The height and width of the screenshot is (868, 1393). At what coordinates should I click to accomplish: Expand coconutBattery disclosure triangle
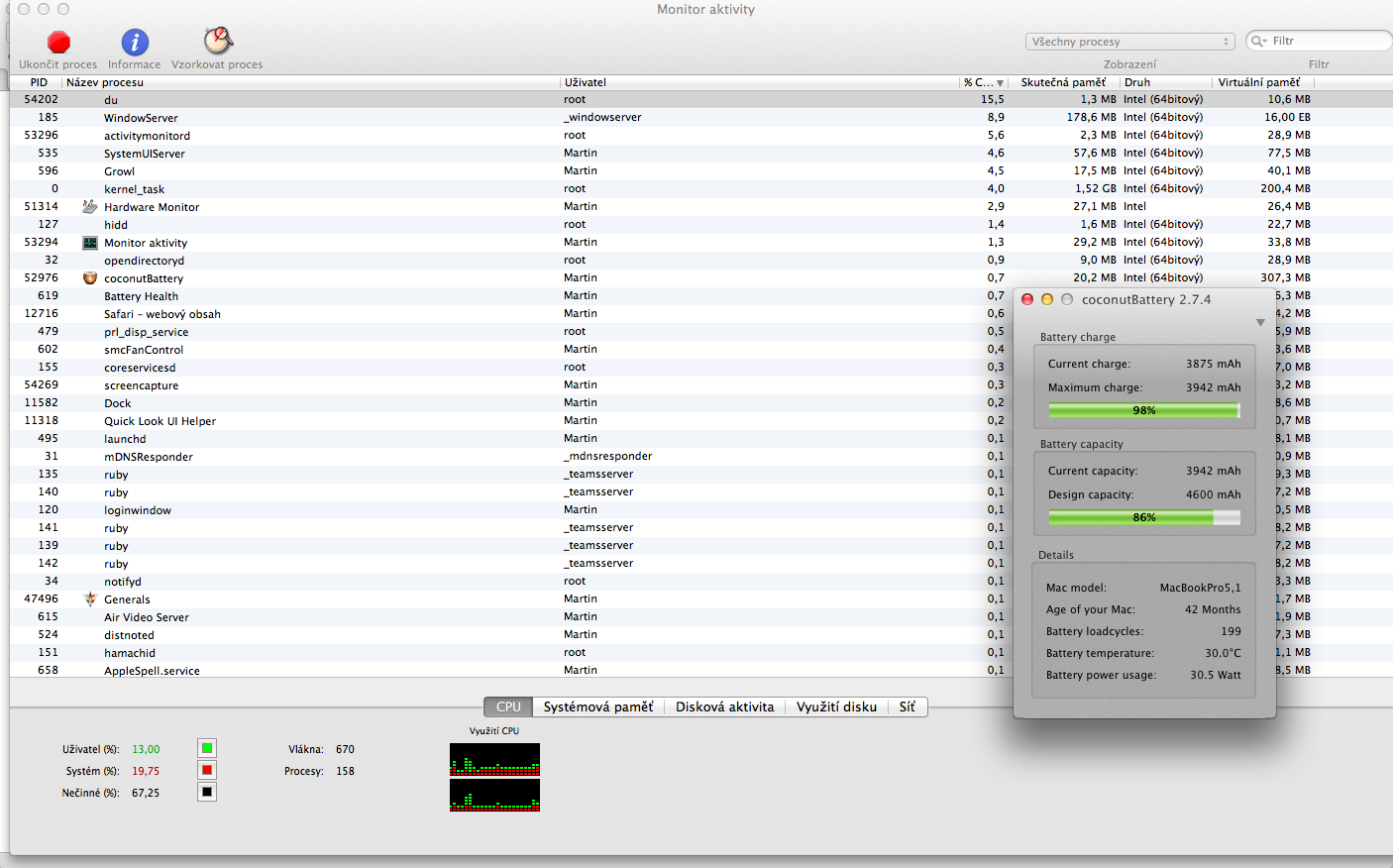point(1260,322)
